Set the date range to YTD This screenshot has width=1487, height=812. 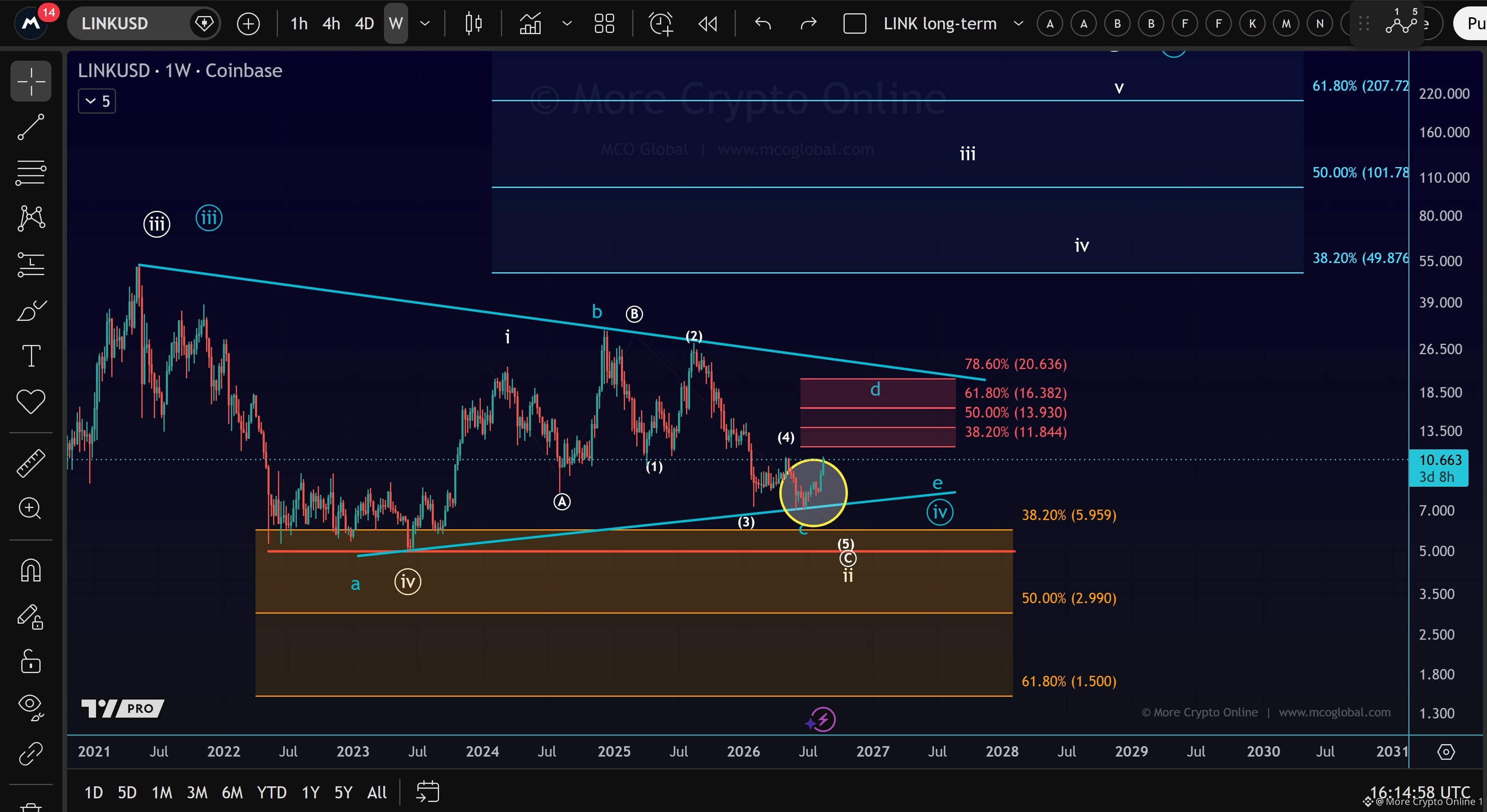[x=271, y=792]
